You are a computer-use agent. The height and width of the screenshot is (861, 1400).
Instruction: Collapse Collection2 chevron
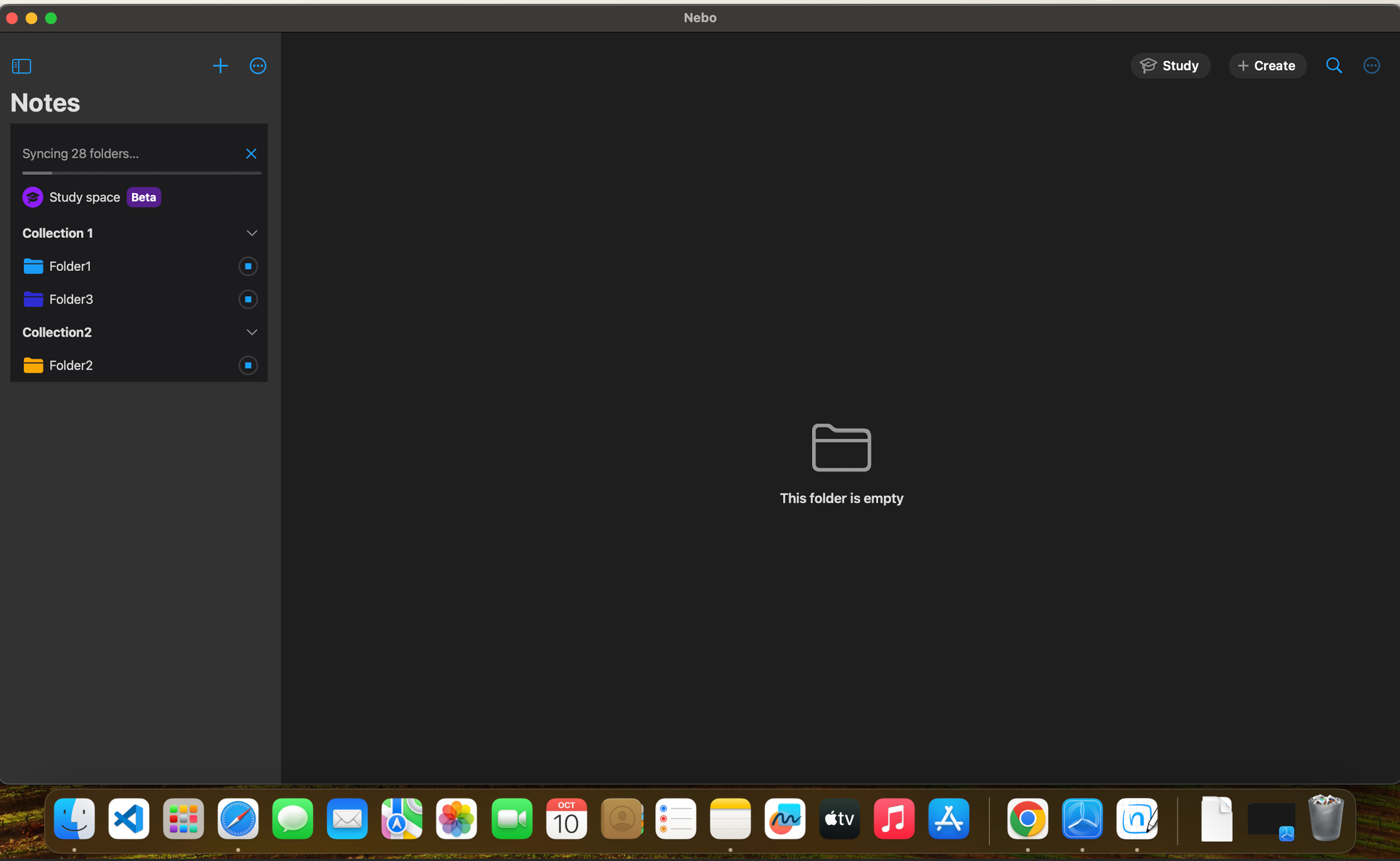tap(252, 333)
